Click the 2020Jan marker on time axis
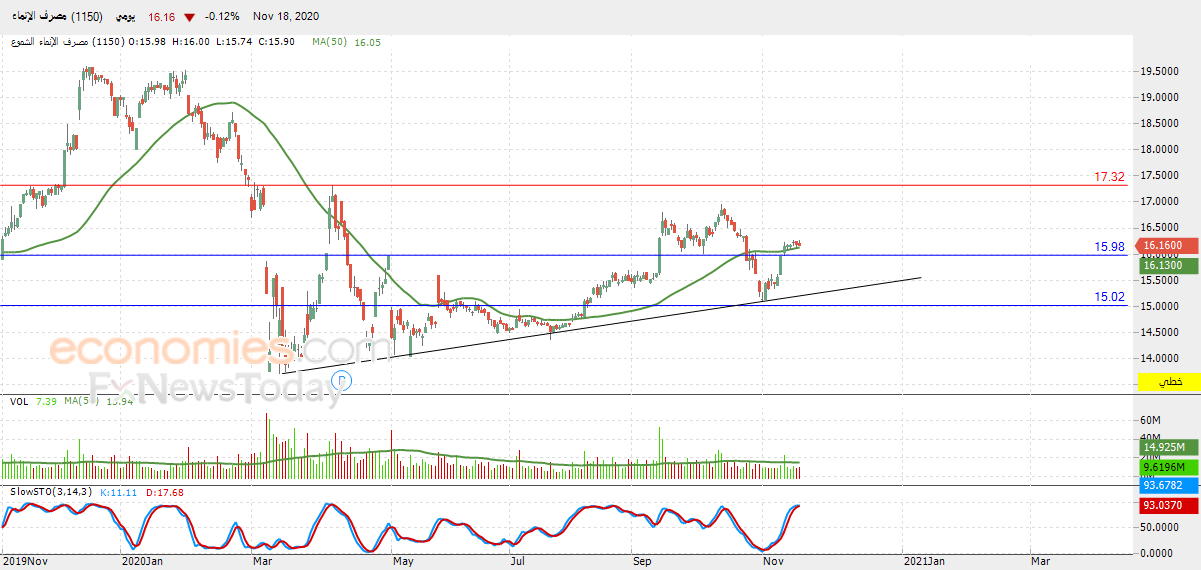The image size is (1201, 570). click(x=142, y=562)
